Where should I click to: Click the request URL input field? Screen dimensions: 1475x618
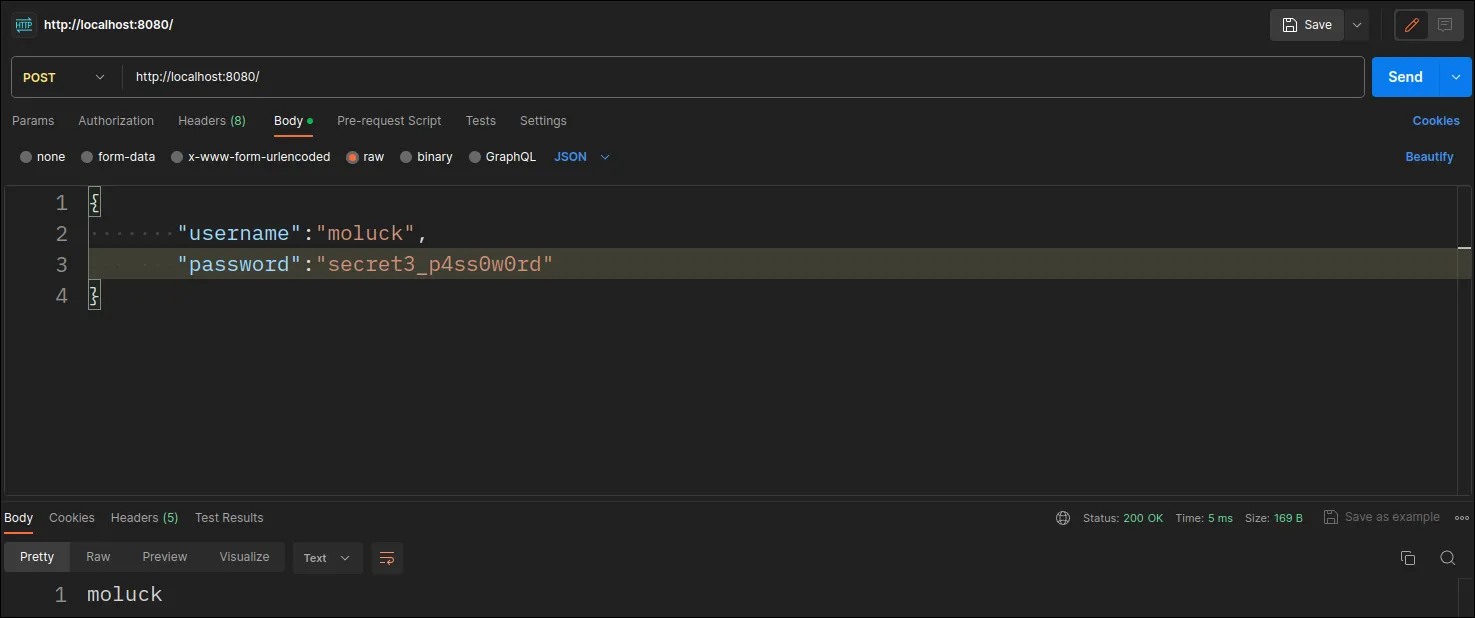(740, 77)
